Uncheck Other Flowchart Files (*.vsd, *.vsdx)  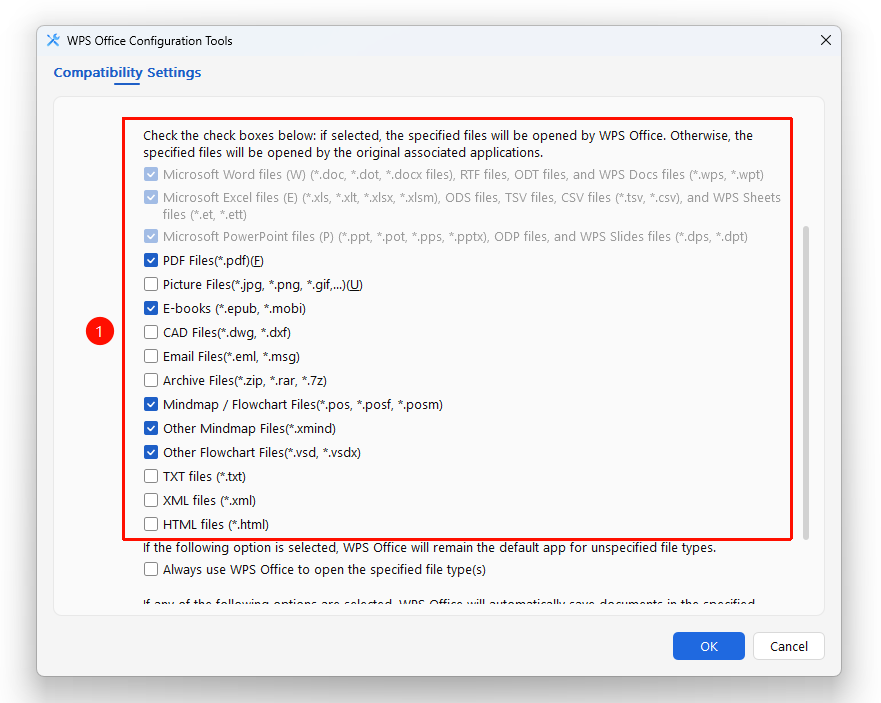151,452
